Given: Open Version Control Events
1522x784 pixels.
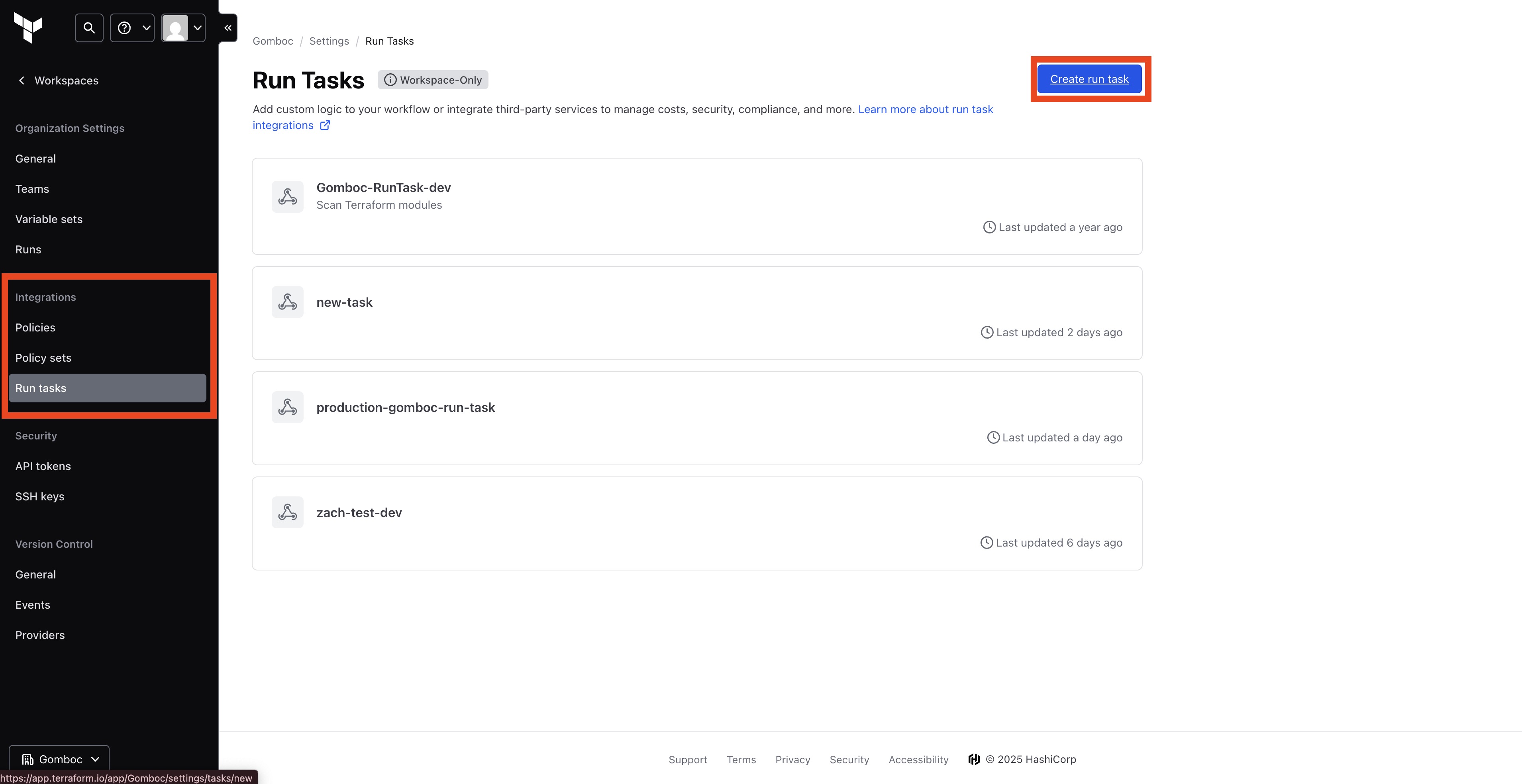Looking at the screenshot, I should [33, 604].
